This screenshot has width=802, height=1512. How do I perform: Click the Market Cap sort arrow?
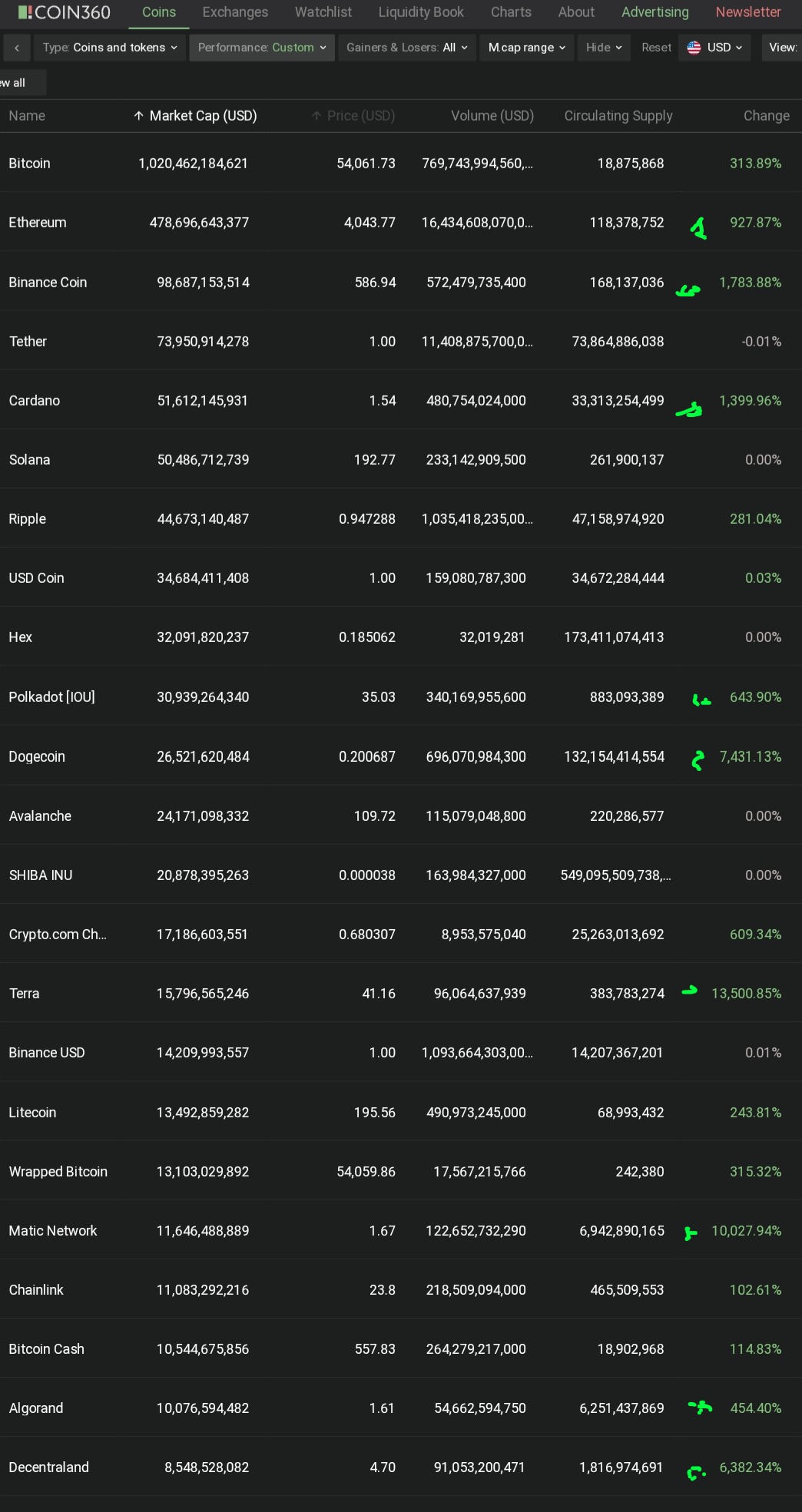[138, 116]
